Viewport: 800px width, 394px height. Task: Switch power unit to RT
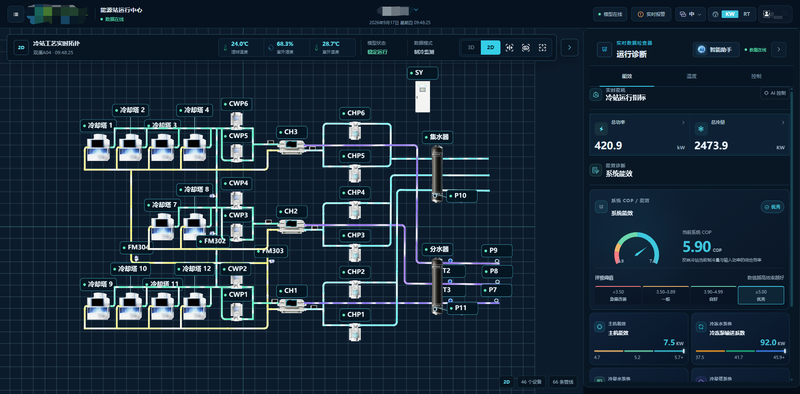(x=746, y=14)
